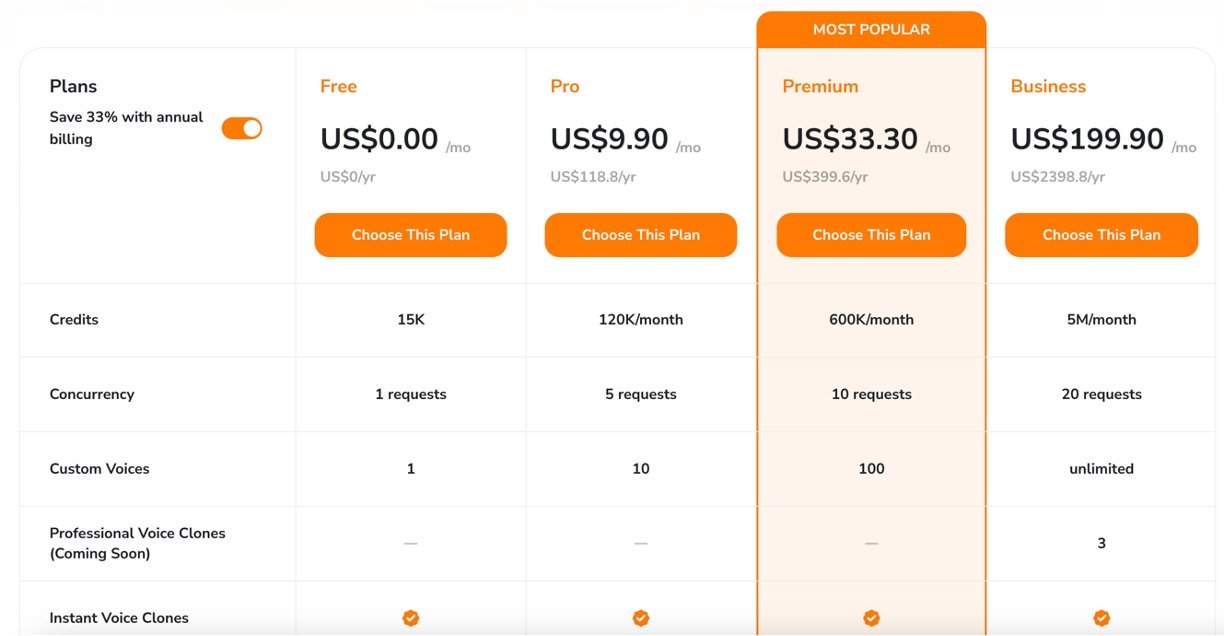This screenshot has height=636, width=1224.
Task: Click Premium plan US$33.30 price
Action: click(x=850, y=139)
